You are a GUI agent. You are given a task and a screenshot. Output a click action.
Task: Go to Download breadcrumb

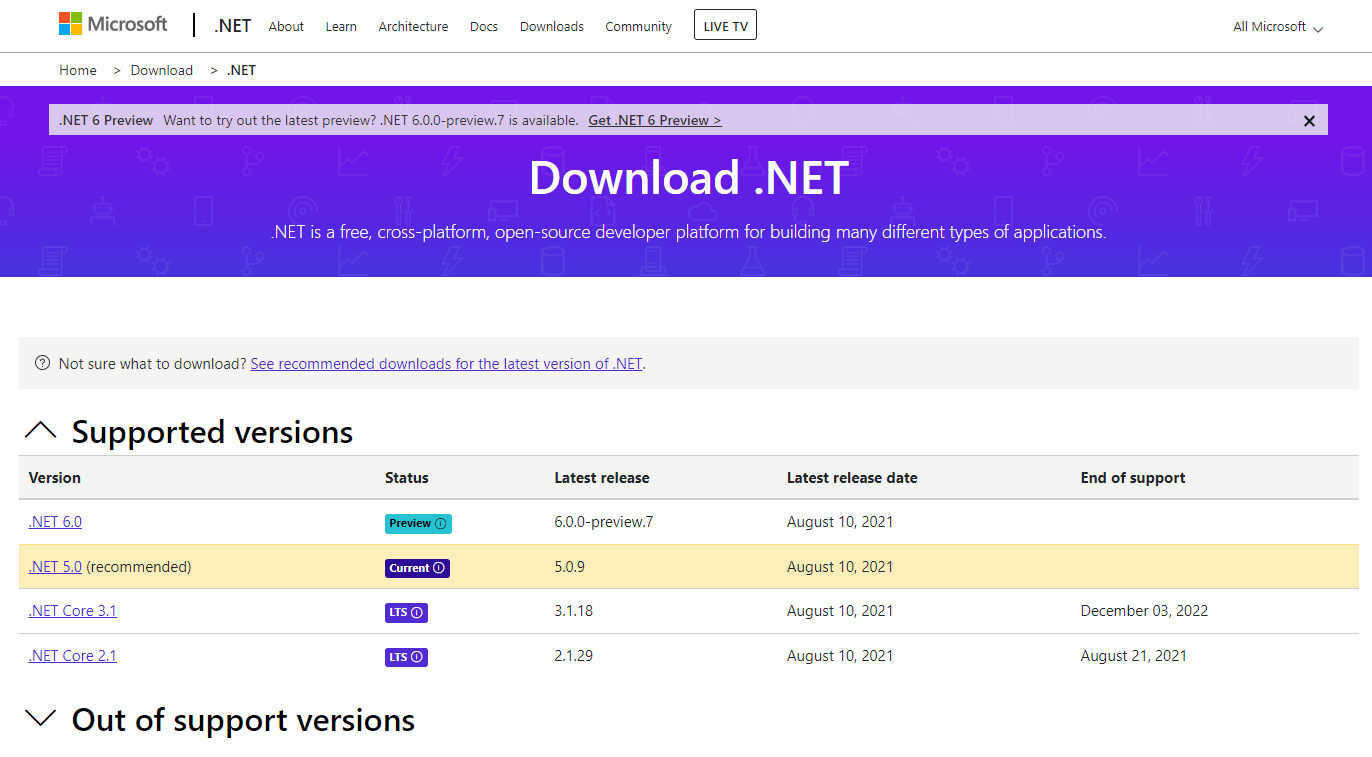[161, 70]
